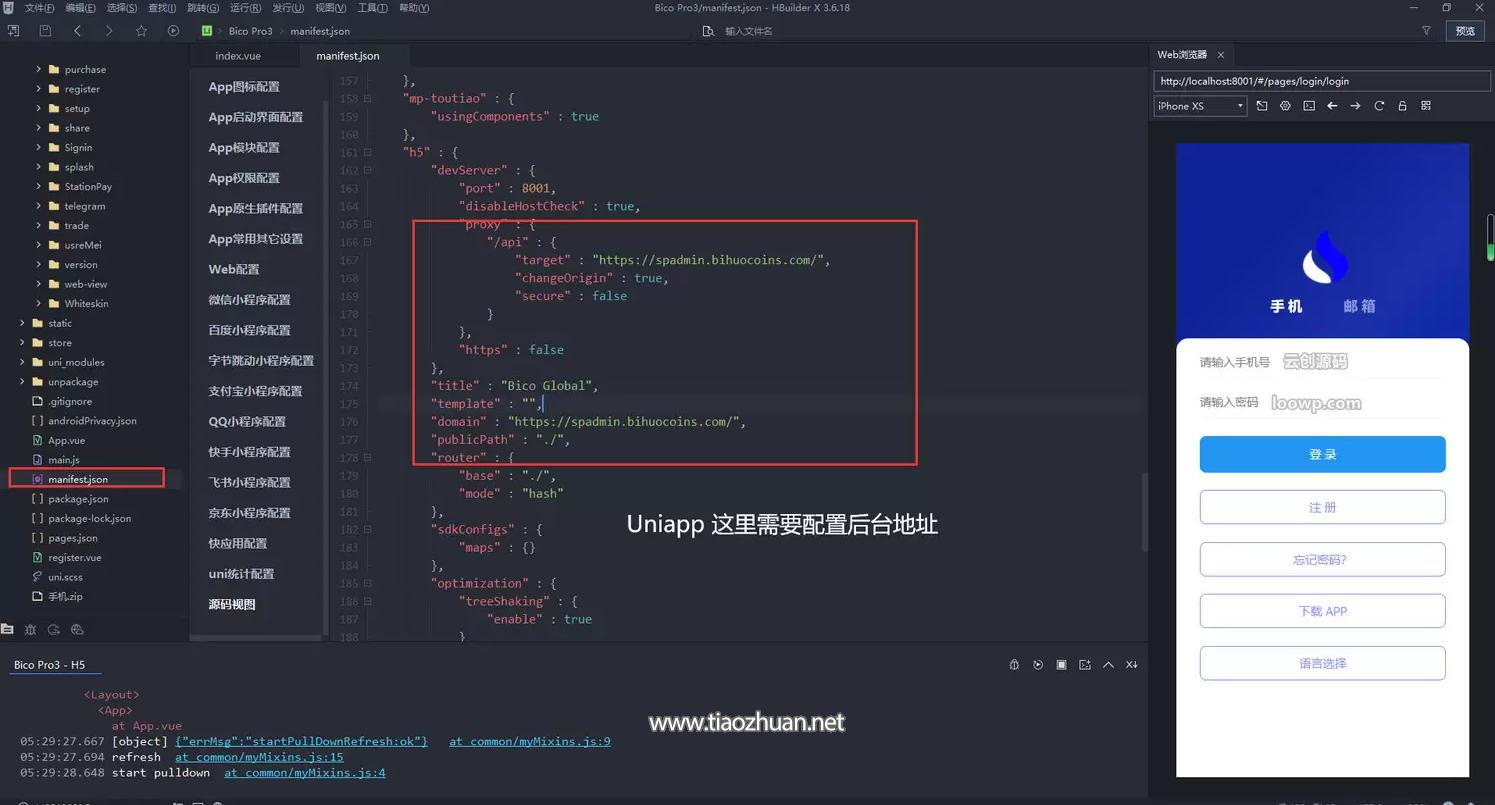The height and width of the screenshot is (805, 1495).
Task: Click the filter funnel icon at top right
Action: coord(1426,31)
